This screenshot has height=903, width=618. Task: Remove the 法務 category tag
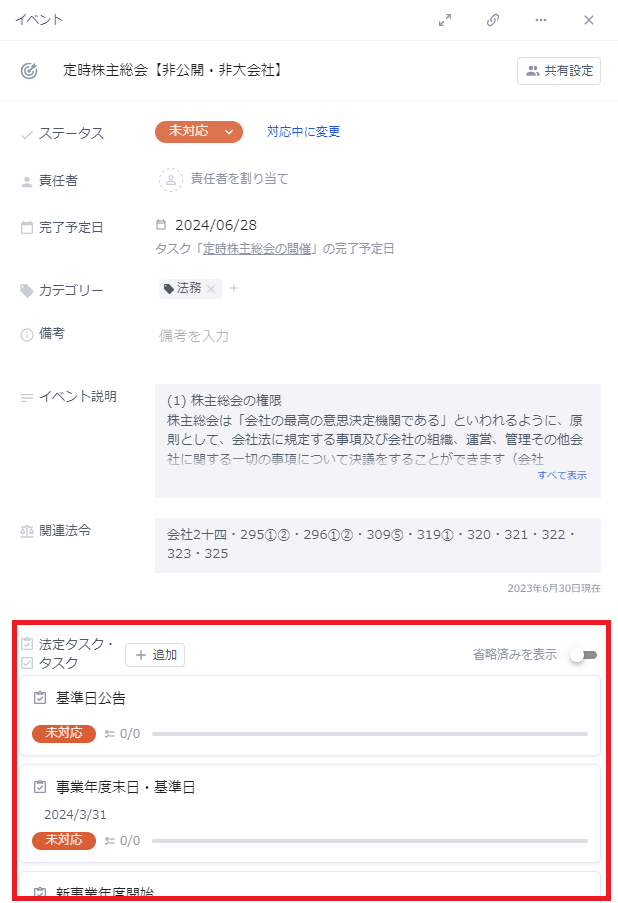tap(211, 289)
